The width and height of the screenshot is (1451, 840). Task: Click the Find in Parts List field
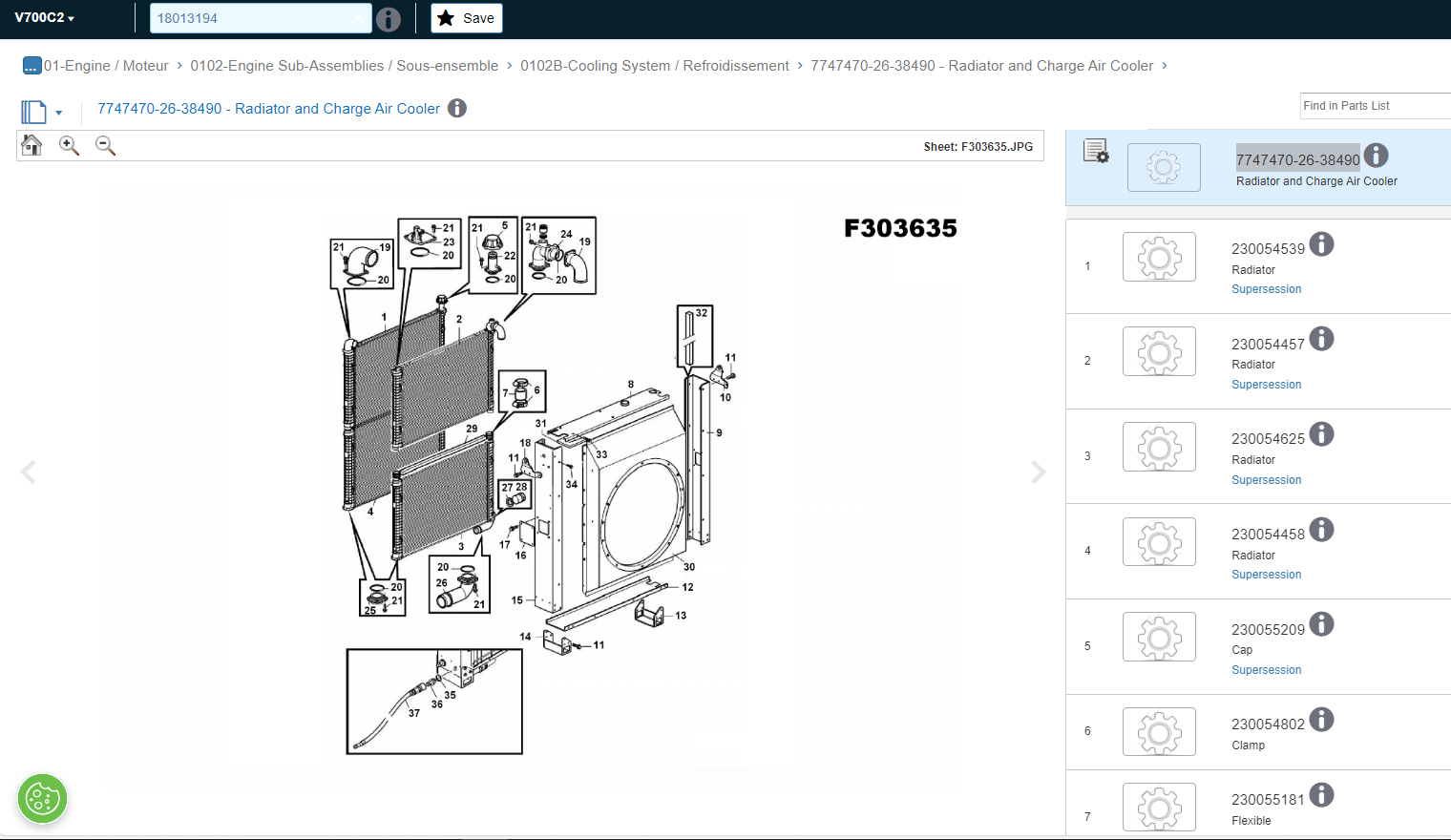pyautogui.click(x=1375, y=106)
